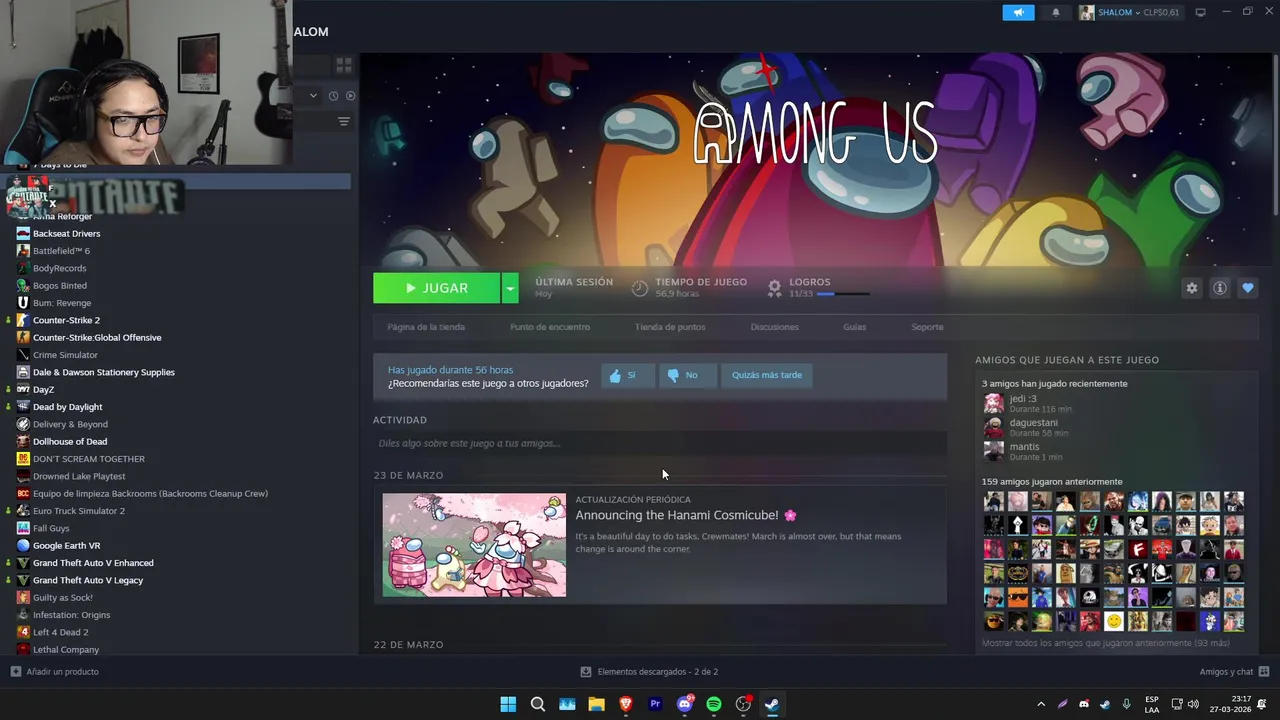Expand the library type filter chevron
The width and height of the screenshot is (1280, 720).
[313, 96]
